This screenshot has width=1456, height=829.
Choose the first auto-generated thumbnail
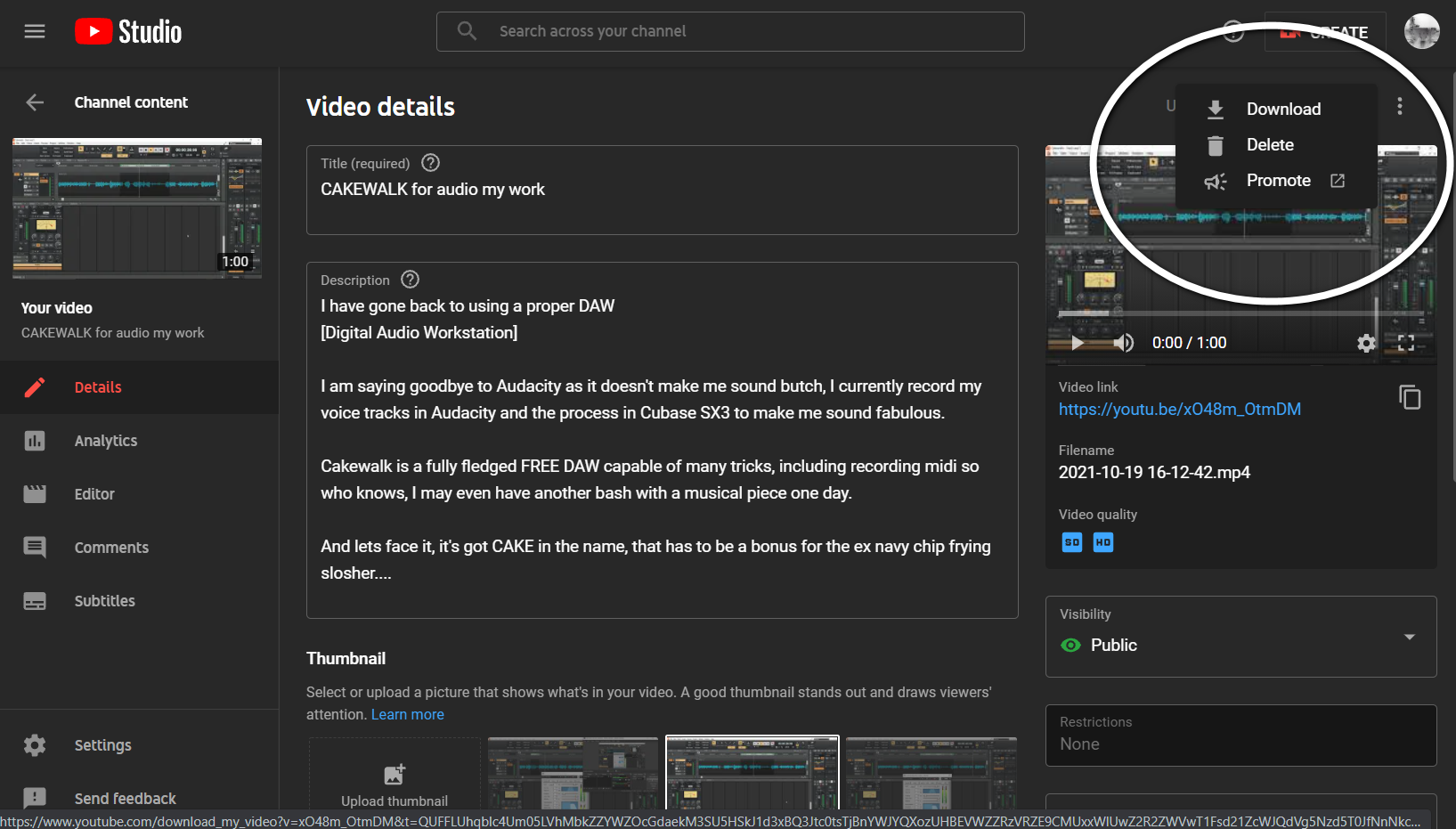[573, 774]
